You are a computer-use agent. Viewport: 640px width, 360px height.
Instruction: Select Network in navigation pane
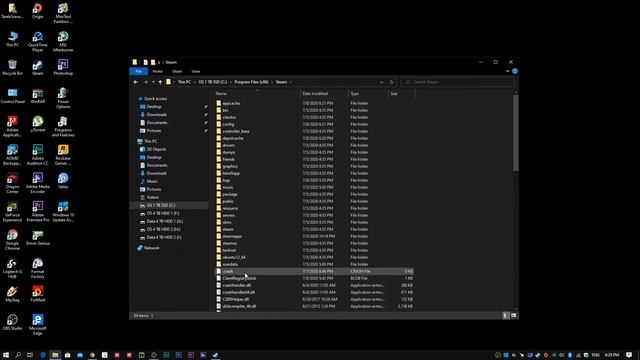pos(151,248)
